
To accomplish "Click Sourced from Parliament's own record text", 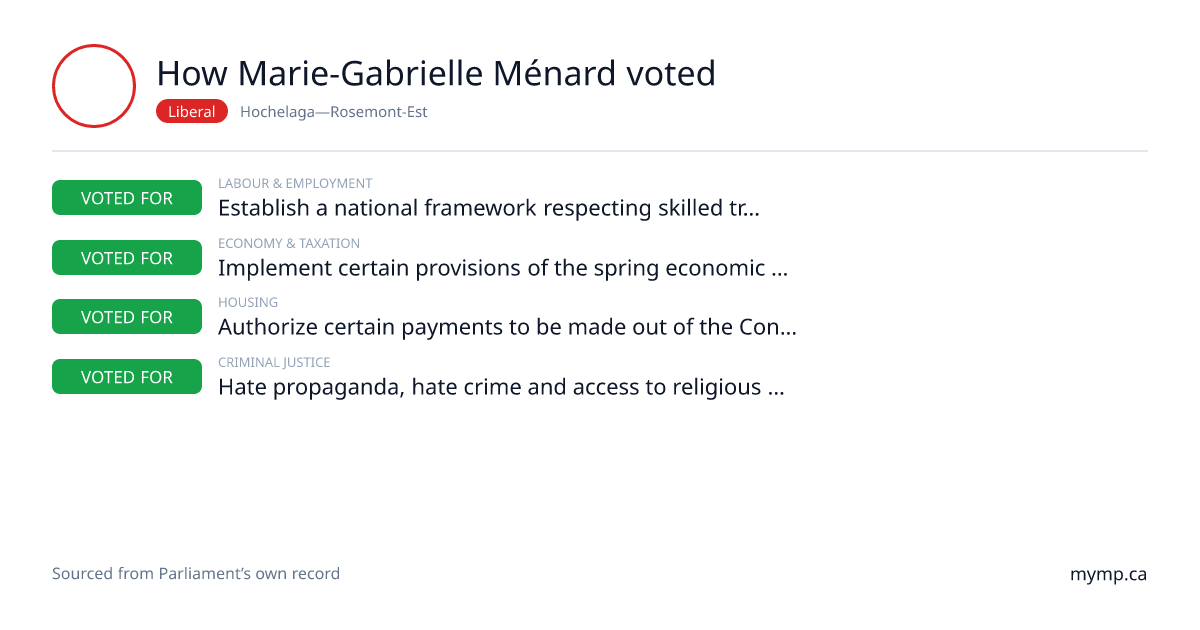I will tap(196, 574).
